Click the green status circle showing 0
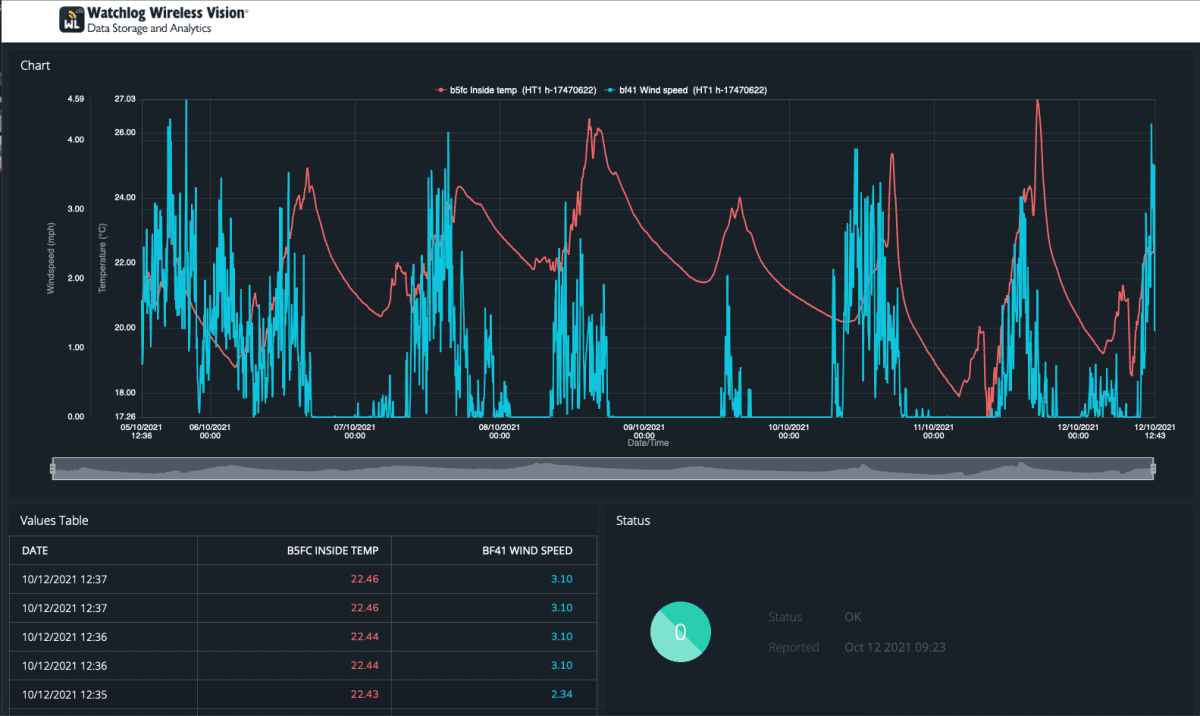1200x716 pixels. tap(680, 632)
